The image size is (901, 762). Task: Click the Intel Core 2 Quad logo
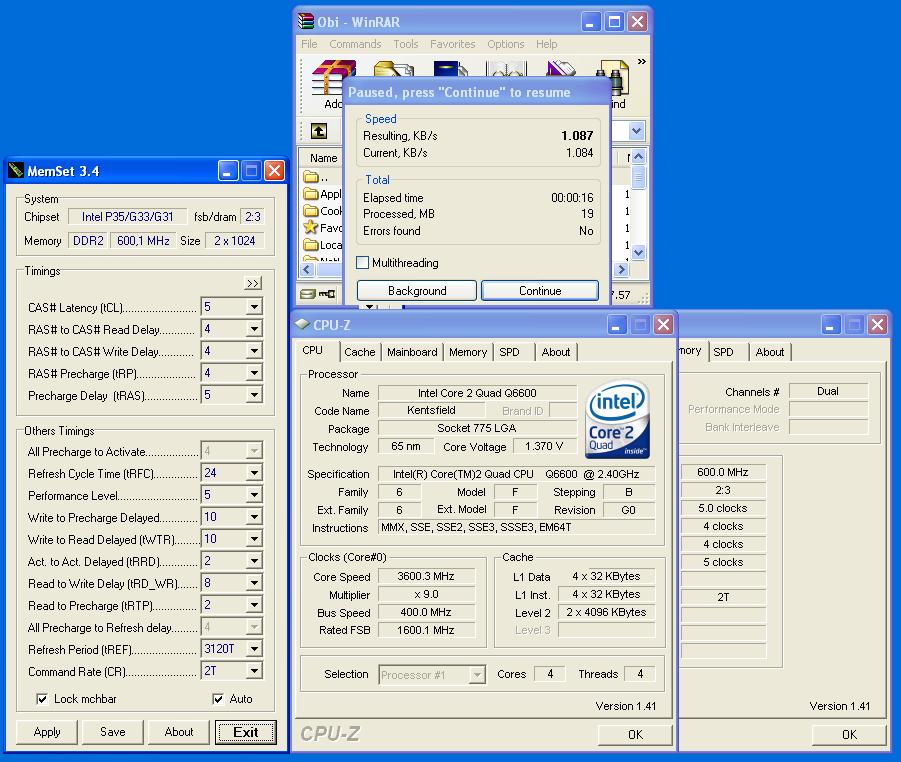617,418
